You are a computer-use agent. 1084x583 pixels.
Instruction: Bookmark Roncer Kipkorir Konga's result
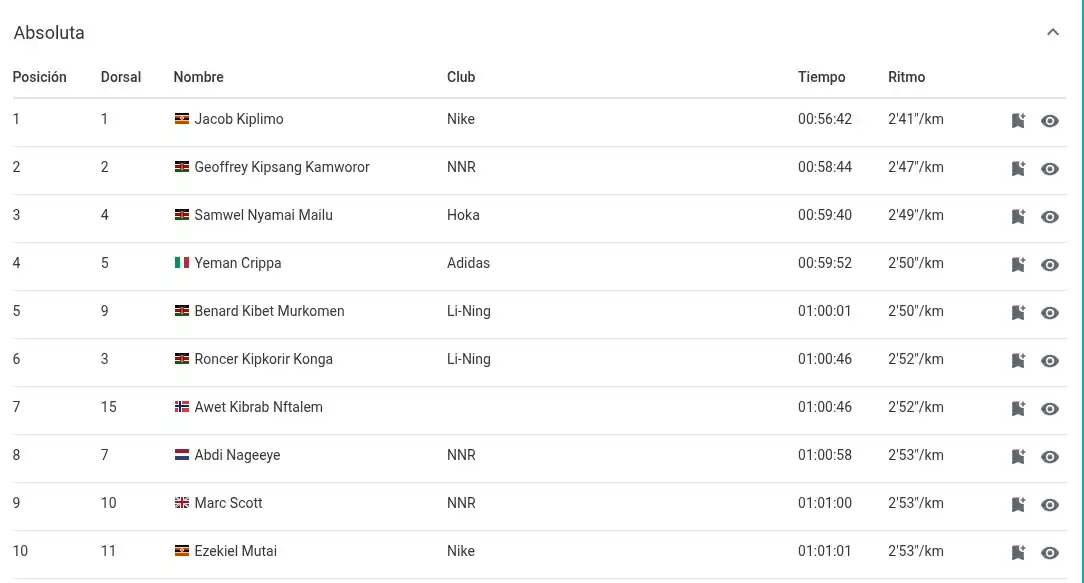1018,361
